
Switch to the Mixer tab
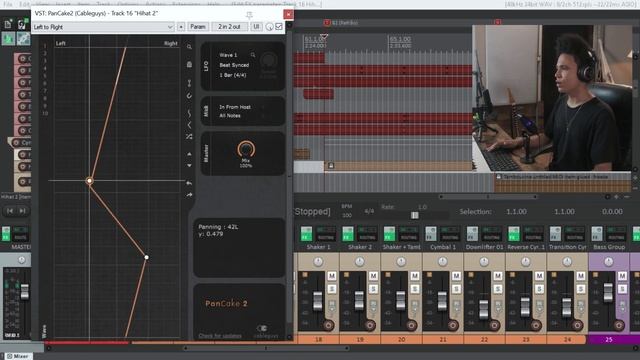pos(17,356)
